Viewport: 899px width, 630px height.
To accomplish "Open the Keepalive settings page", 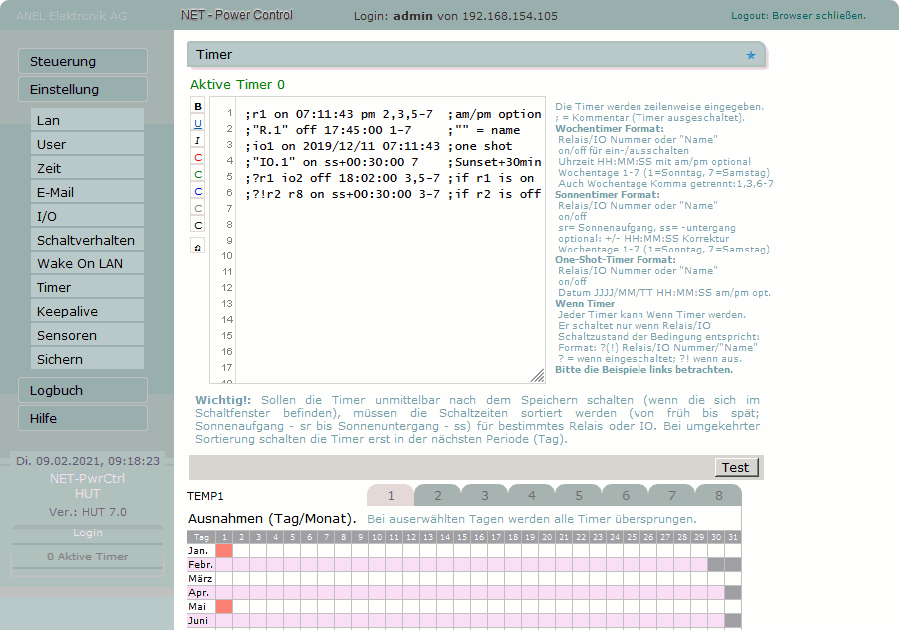I will pos(87,311).
